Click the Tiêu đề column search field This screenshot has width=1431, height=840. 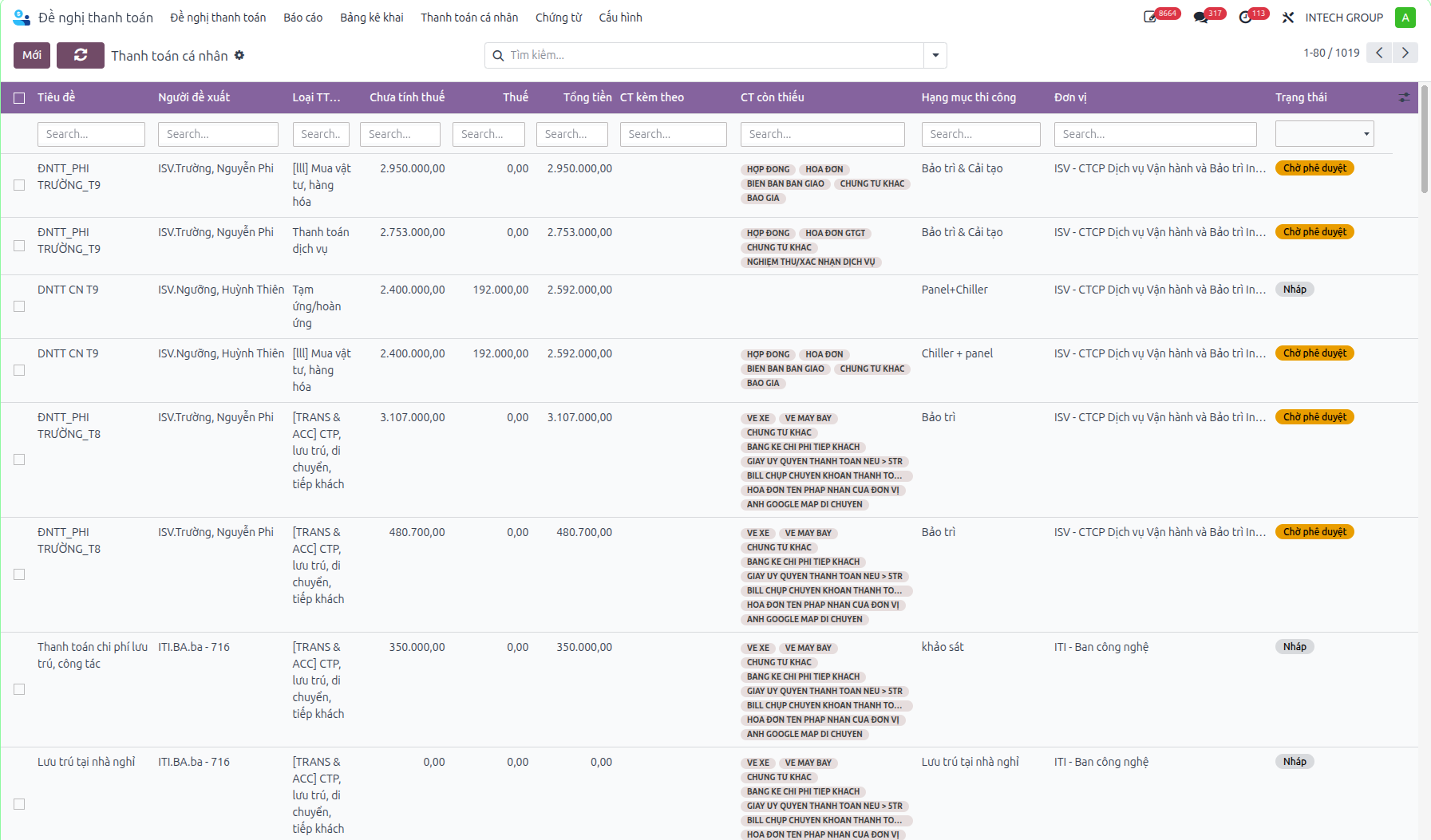91,134
